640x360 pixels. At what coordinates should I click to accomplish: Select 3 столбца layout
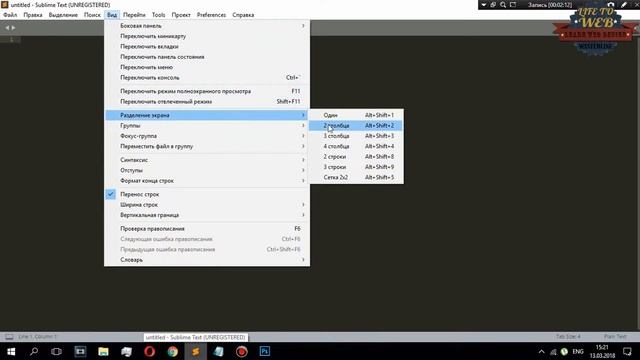356,136
